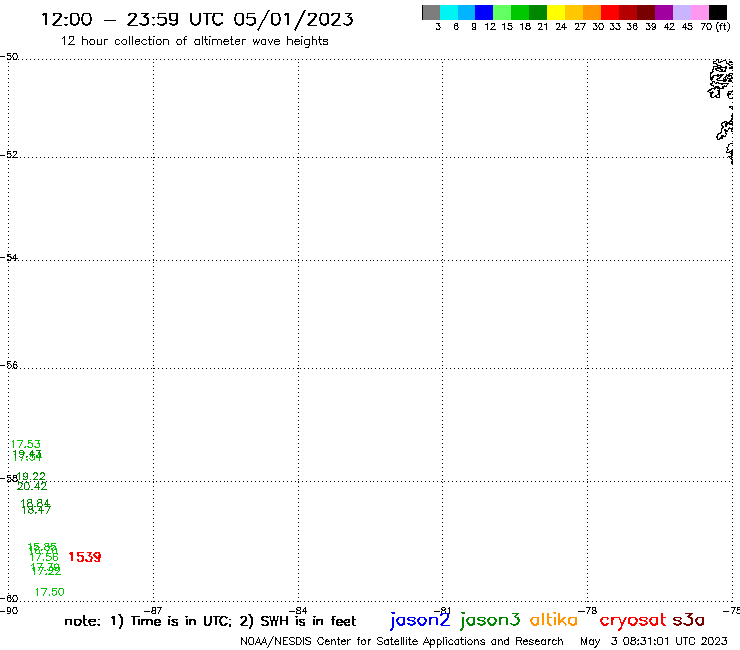Click the gray swatch in the color legend
Viewport: 740px width, 650px height.
pos(431,13)
